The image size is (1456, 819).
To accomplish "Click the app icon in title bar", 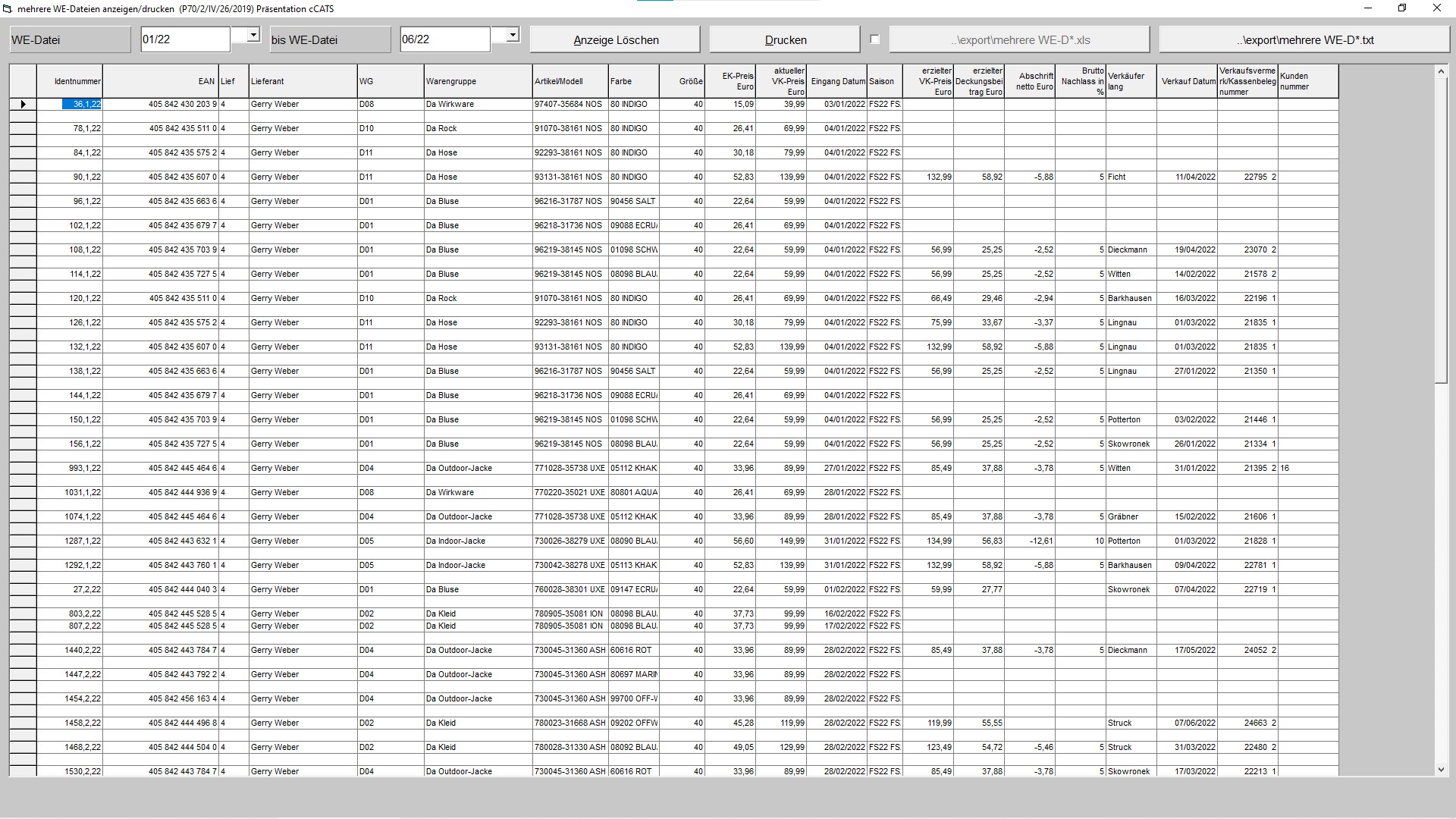I will 8,9.
